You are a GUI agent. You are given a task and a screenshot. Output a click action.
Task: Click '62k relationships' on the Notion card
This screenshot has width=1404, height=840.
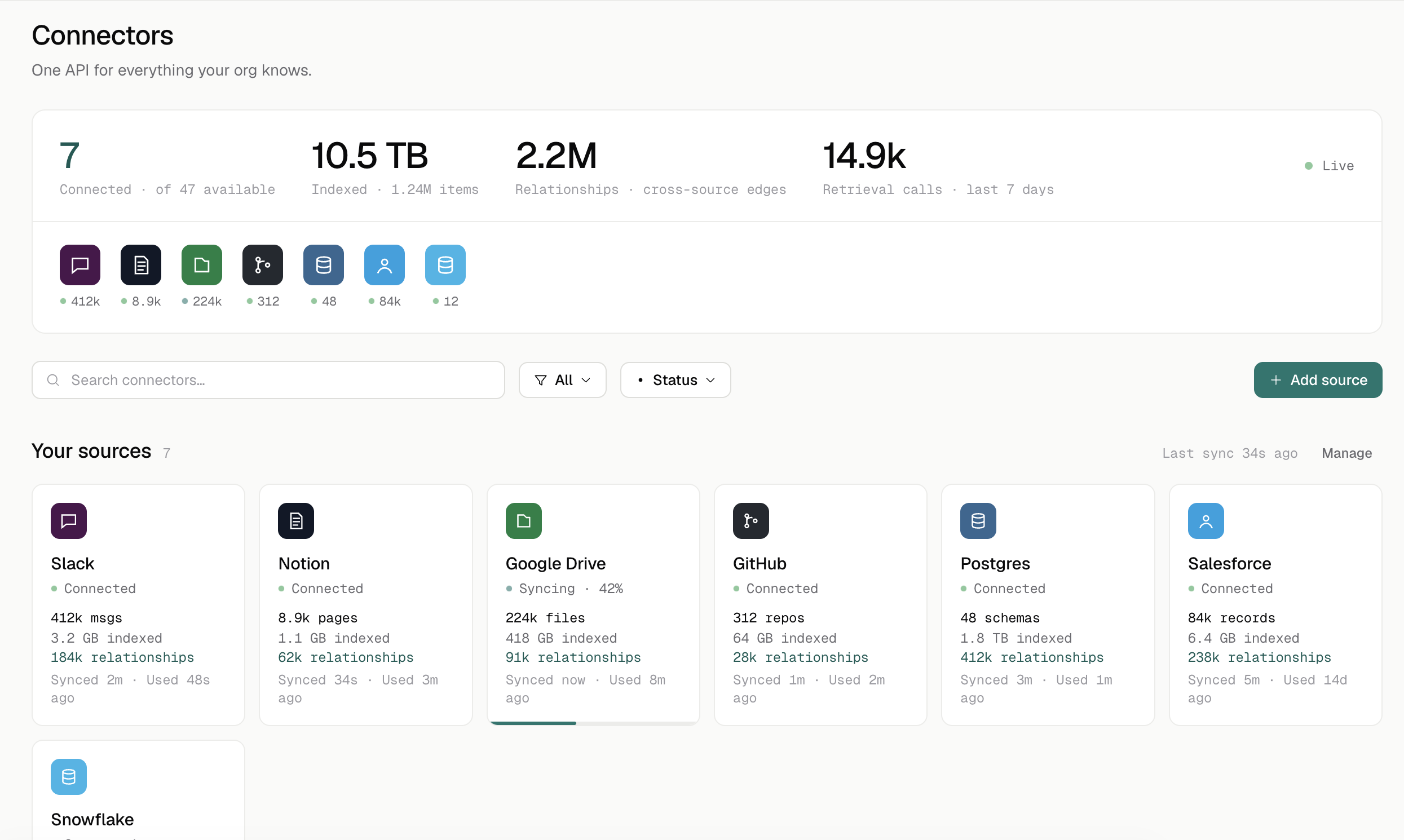[345, 657]
